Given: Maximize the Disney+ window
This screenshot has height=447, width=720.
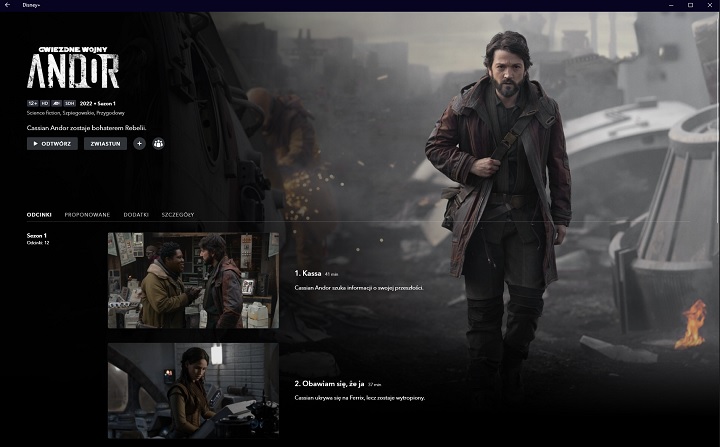Looking at the screenshot, I should coord(690,5).
